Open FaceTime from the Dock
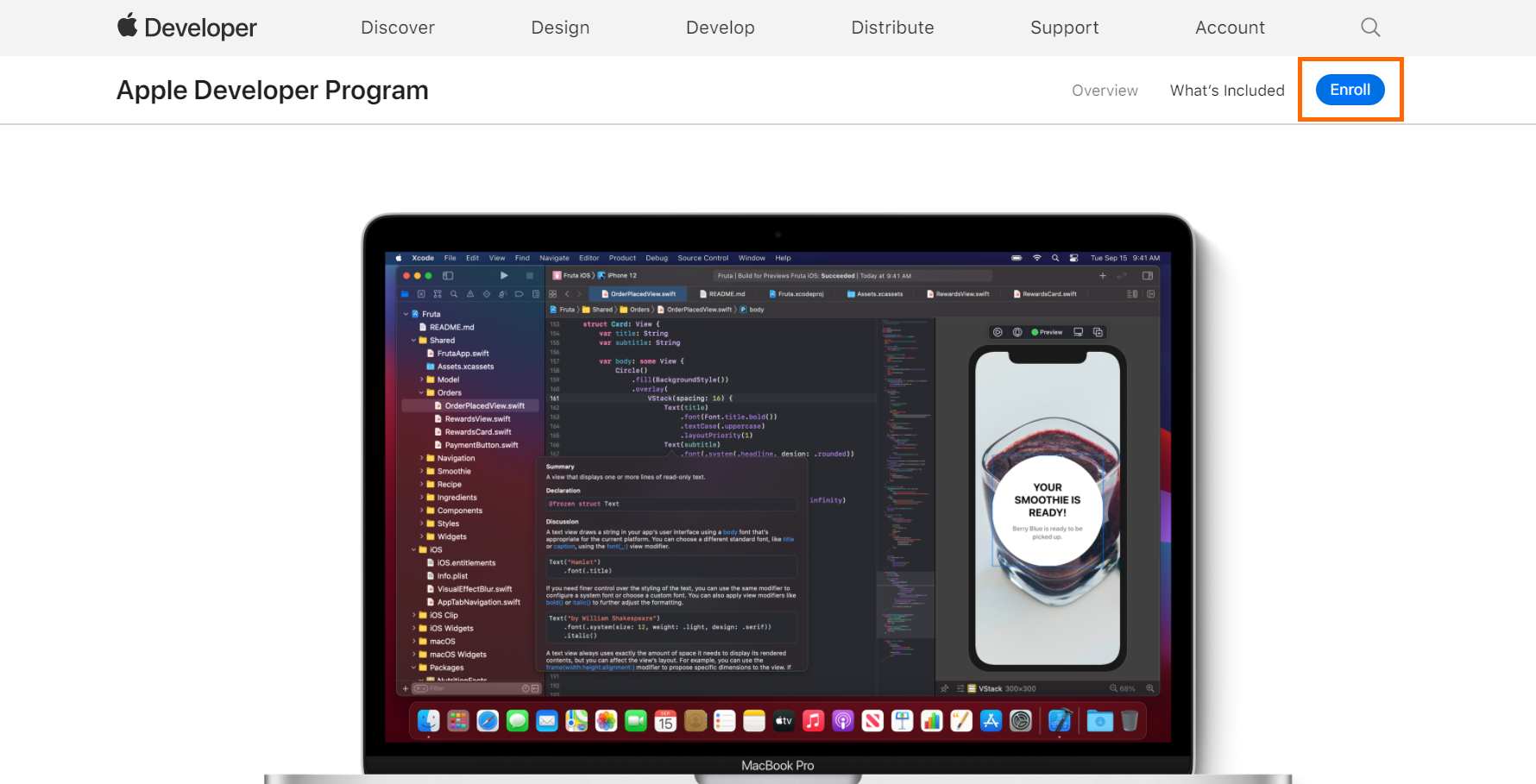Viewport: 1536px width, 784px height. [636, 720]
